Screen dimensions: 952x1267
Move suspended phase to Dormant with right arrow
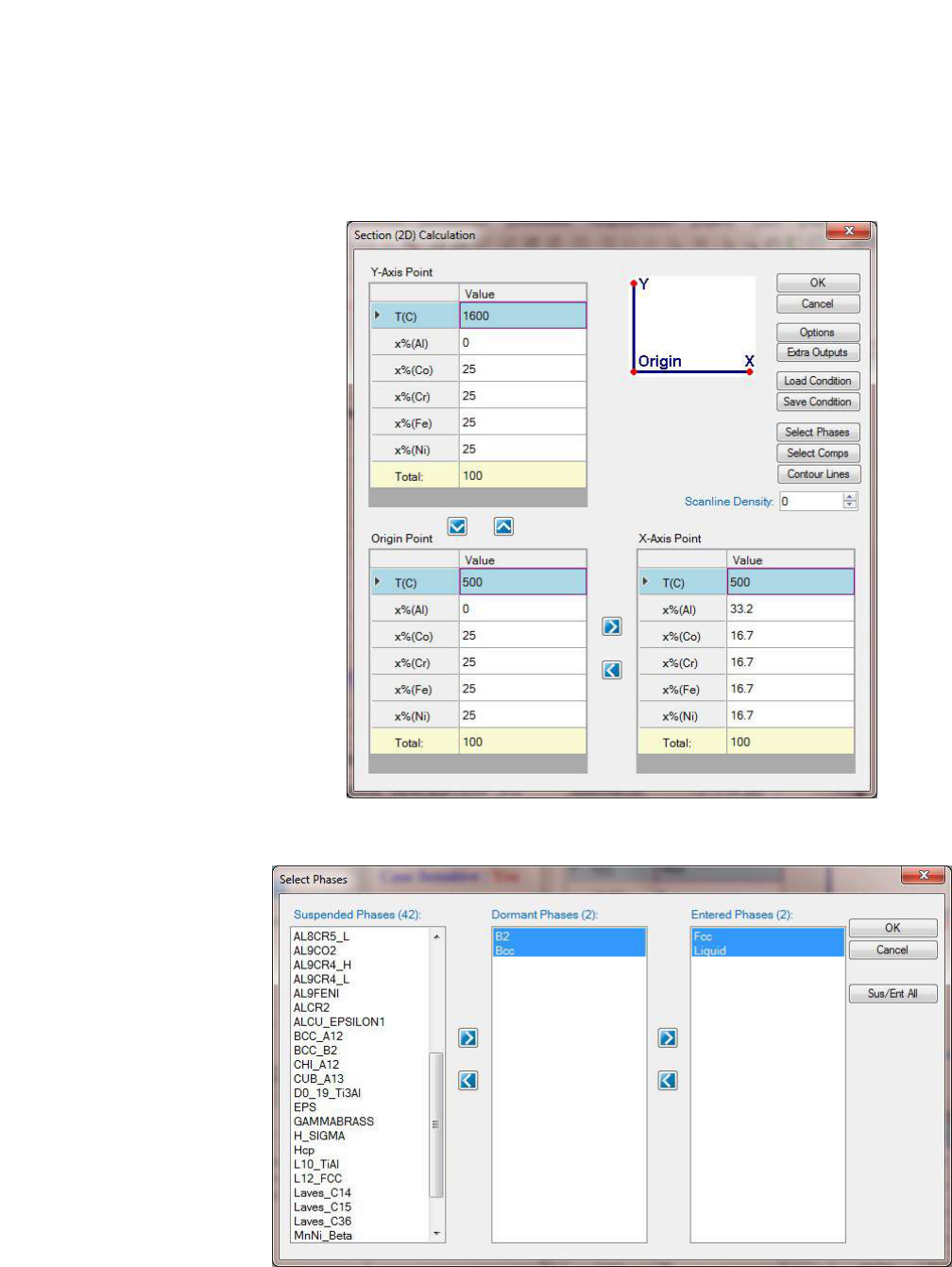(467, 1038)
